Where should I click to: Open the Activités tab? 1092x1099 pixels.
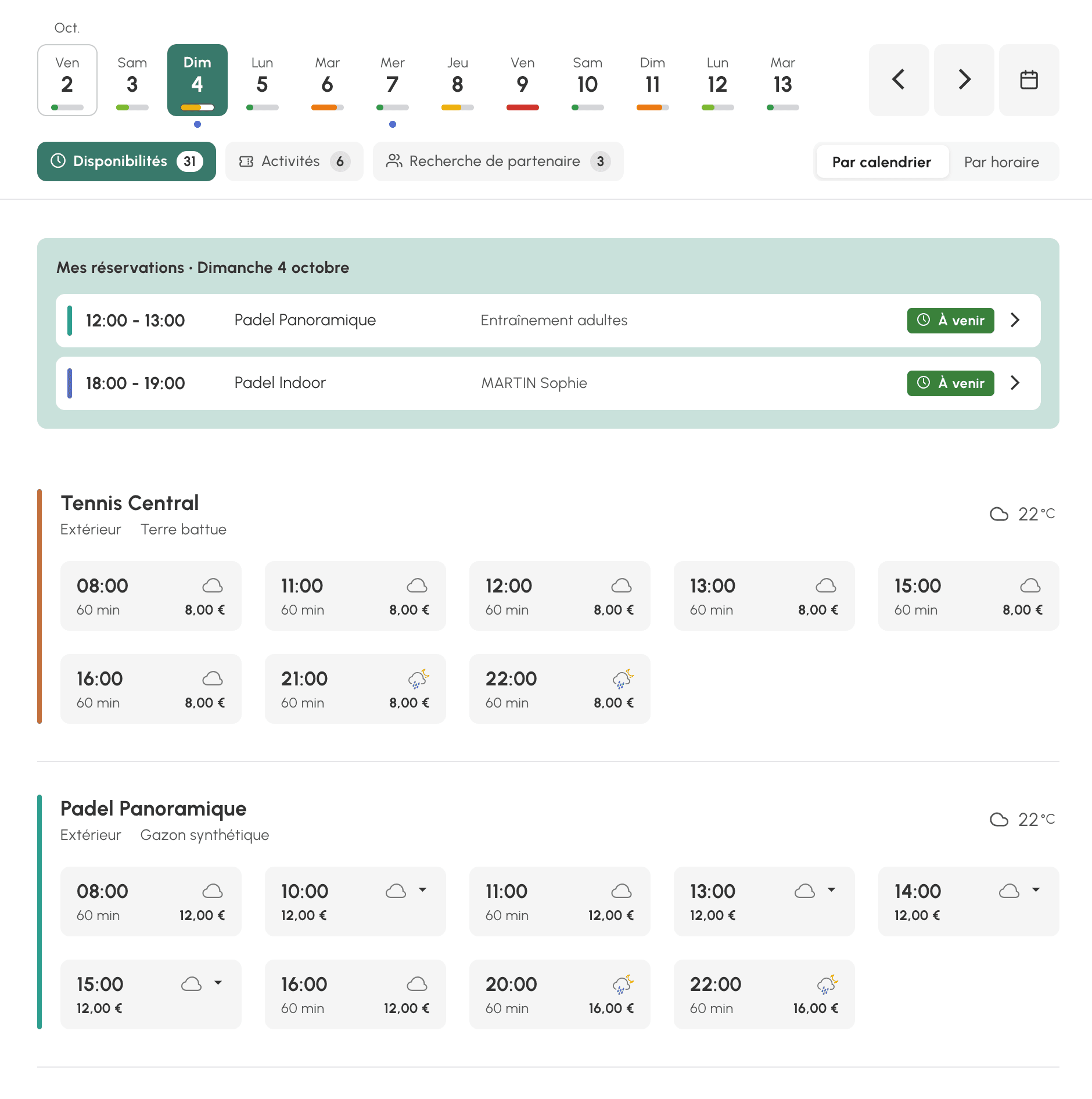pos(294,161)
